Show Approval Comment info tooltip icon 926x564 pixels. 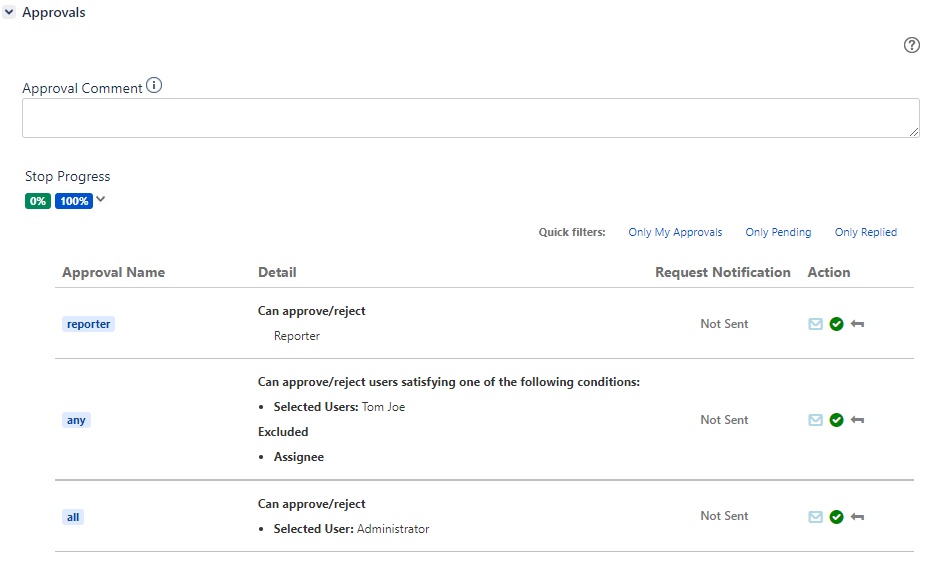tap(154, 86)
